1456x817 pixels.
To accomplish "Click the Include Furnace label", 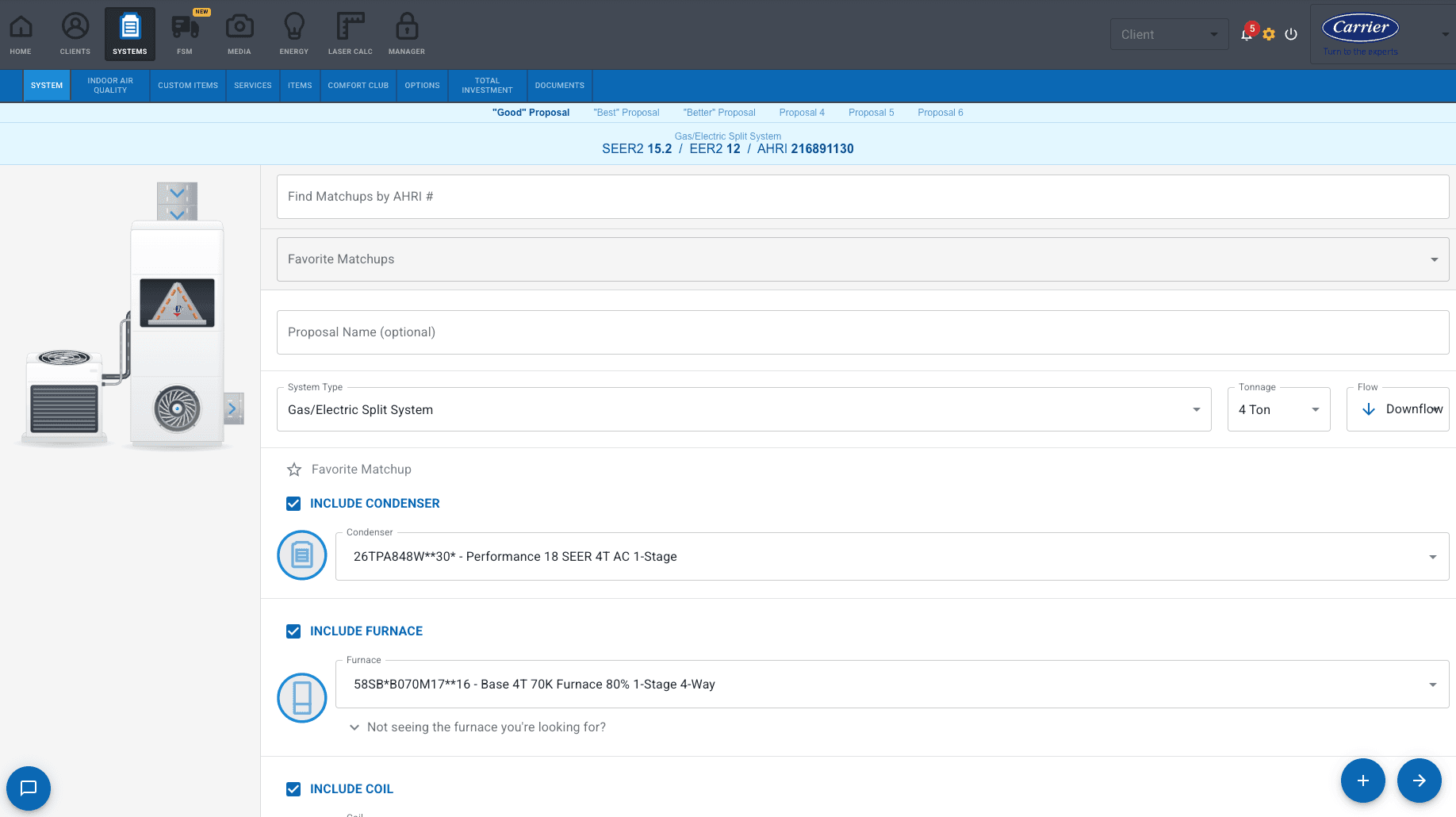I will (366, 631).
